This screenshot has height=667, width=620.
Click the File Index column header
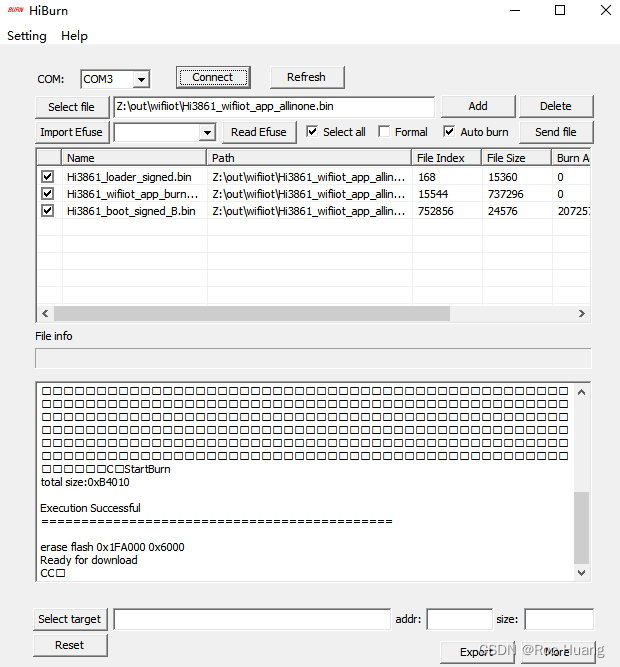point(447,158)
